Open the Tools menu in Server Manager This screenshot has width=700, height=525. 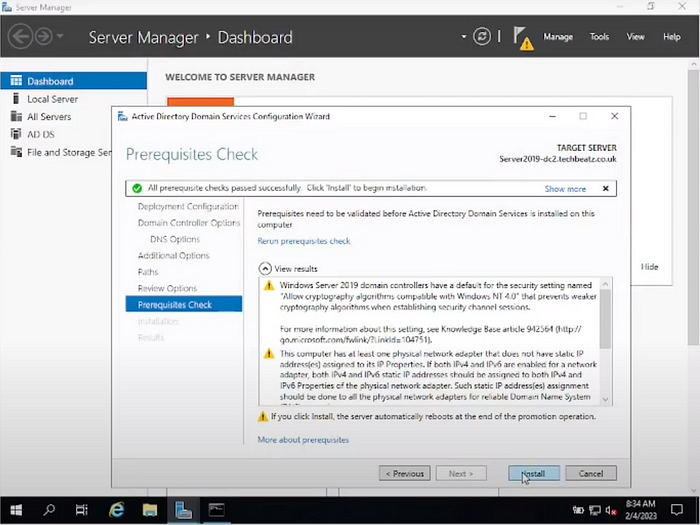[599, 37]
